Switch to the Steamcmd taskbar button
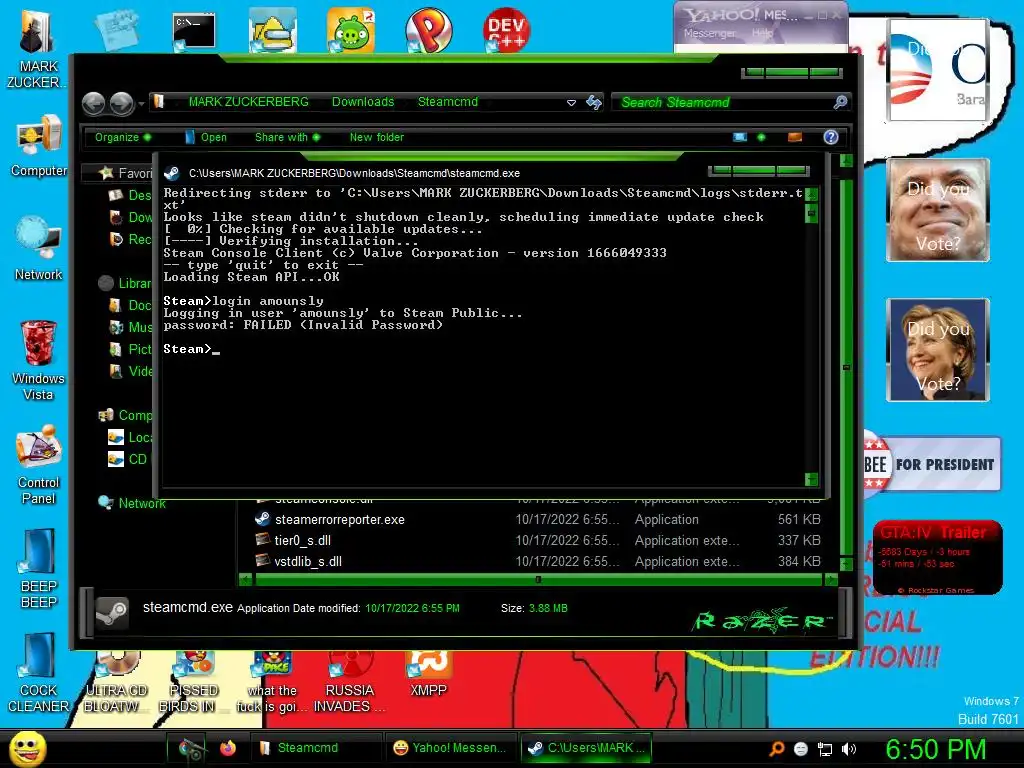This screenshot has width=1024, height=768. coord(316,748)
